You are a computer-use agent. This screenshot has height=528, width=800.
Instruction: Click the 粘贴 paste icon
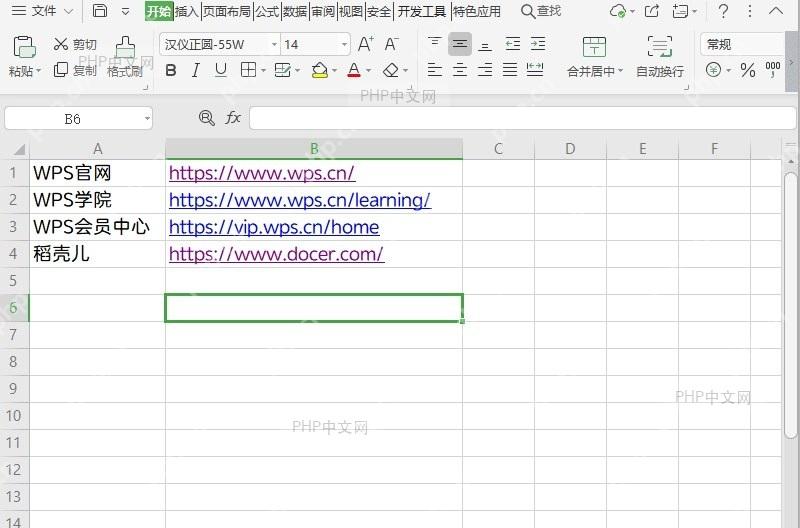pyautogui.click(x=23, y=47)
